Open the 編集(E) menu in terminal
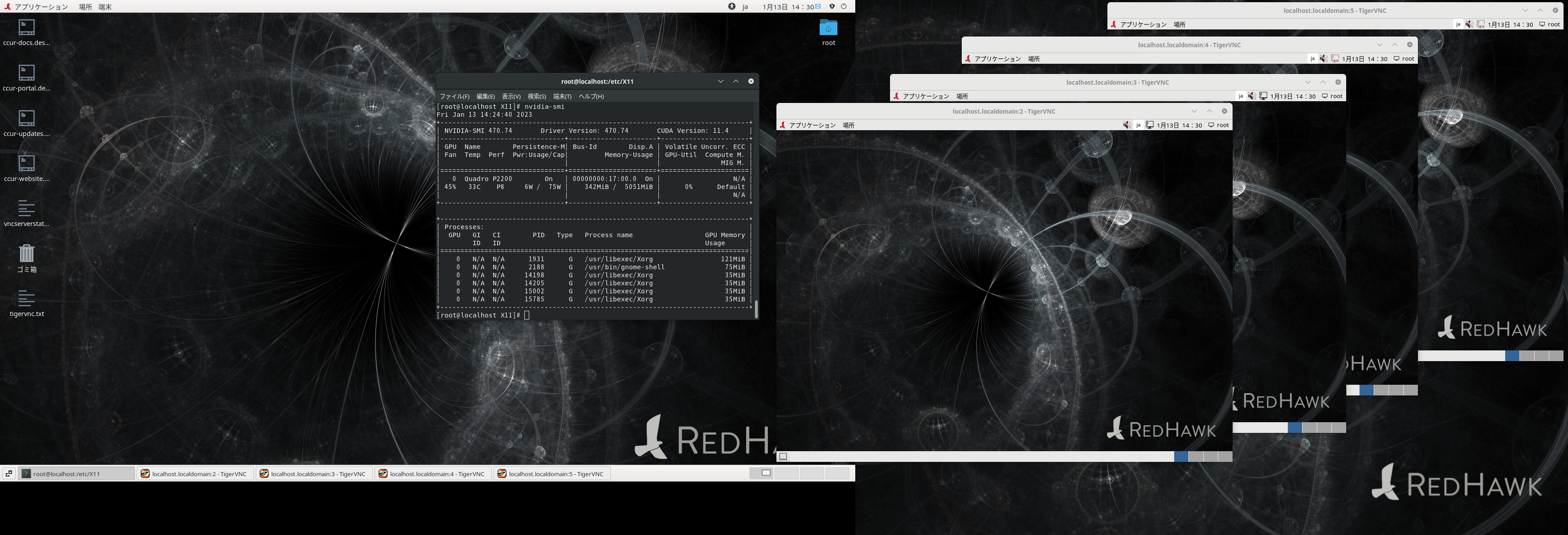 click(486, 96)
